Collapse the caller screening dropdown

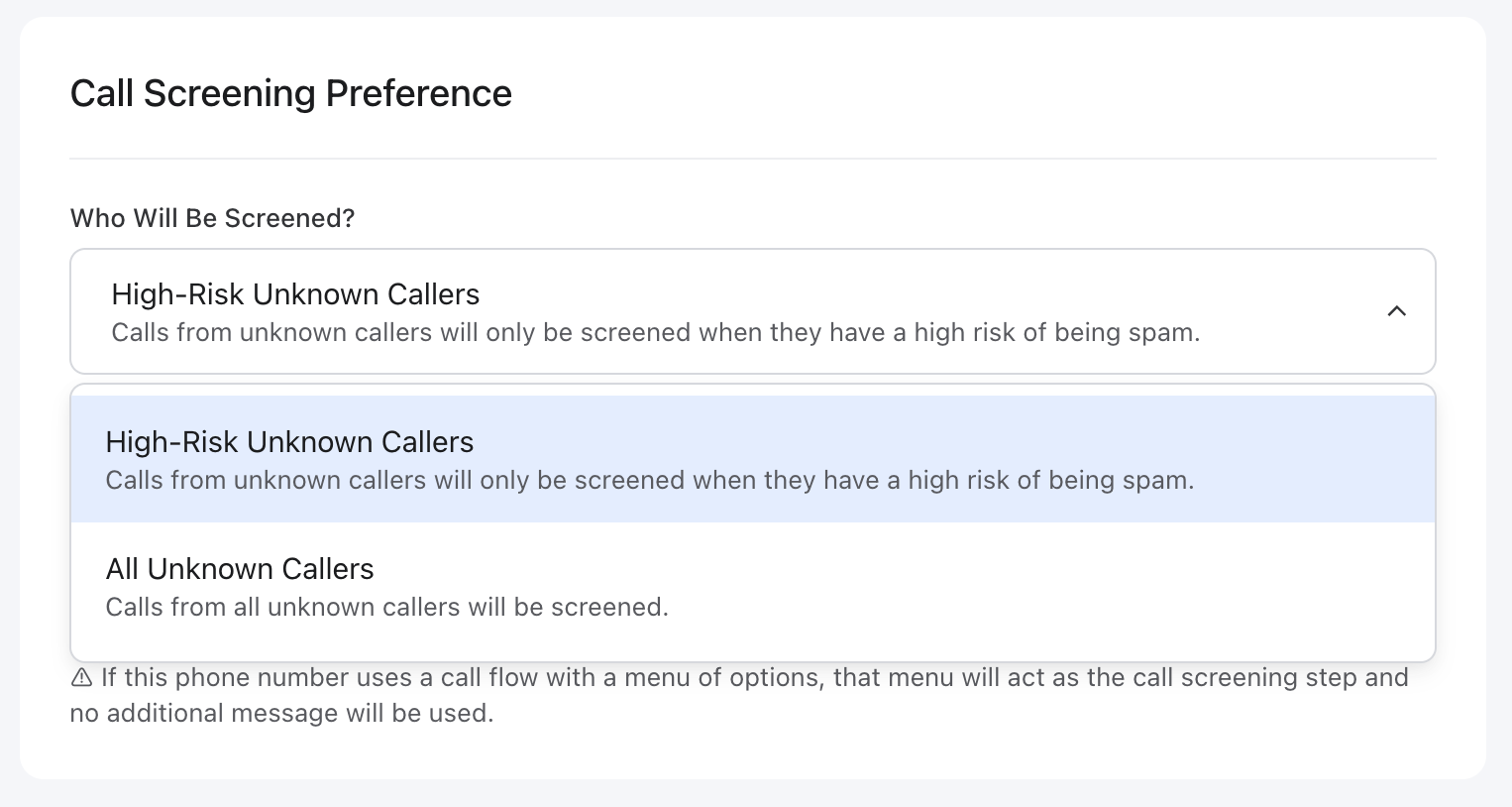pos(1397,311)
